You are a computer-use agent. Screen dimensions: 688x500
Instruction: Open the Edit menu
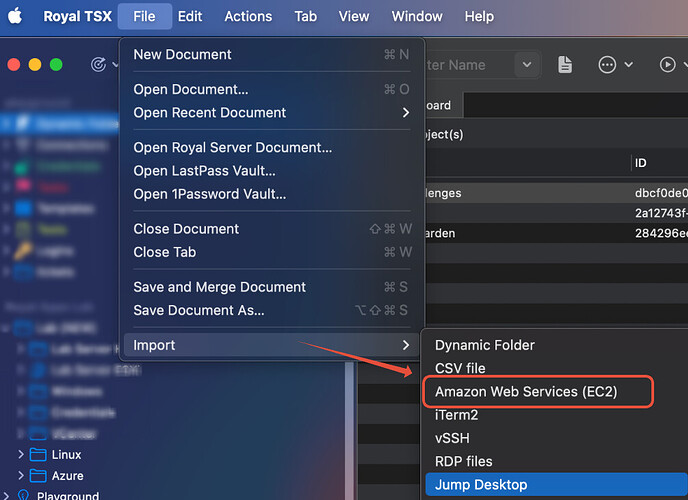coord(190,16)
